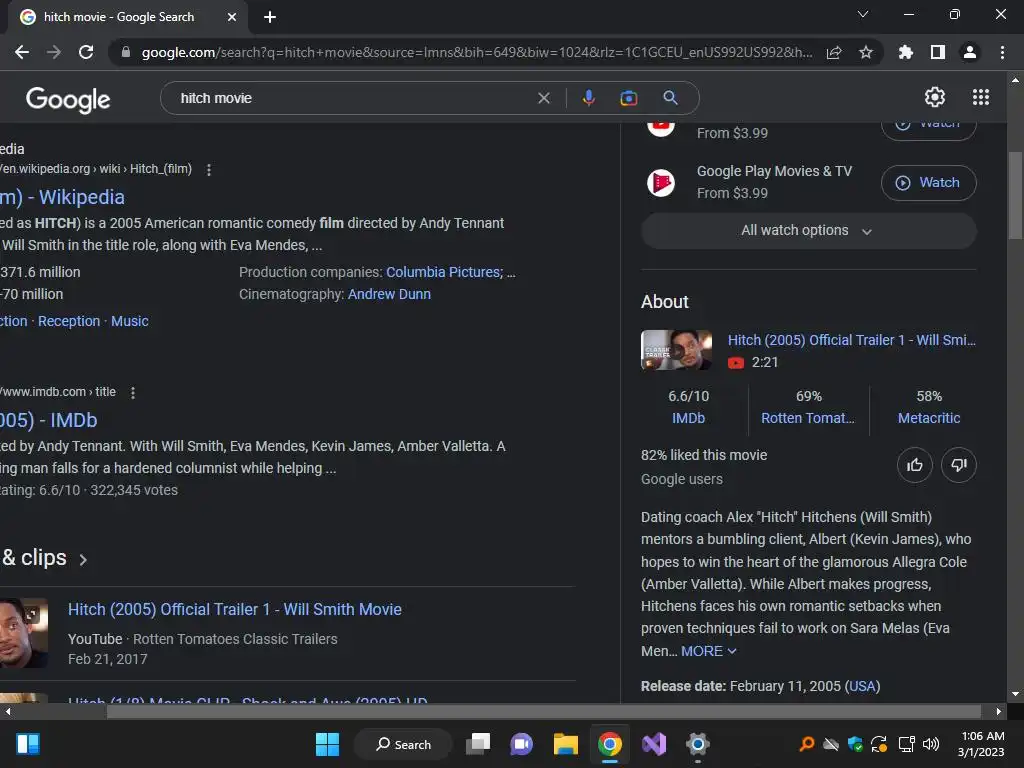Watch on Google Play Movies & TV
The height and width of the screenshot is (768, 1024).
tap(928, 183)
